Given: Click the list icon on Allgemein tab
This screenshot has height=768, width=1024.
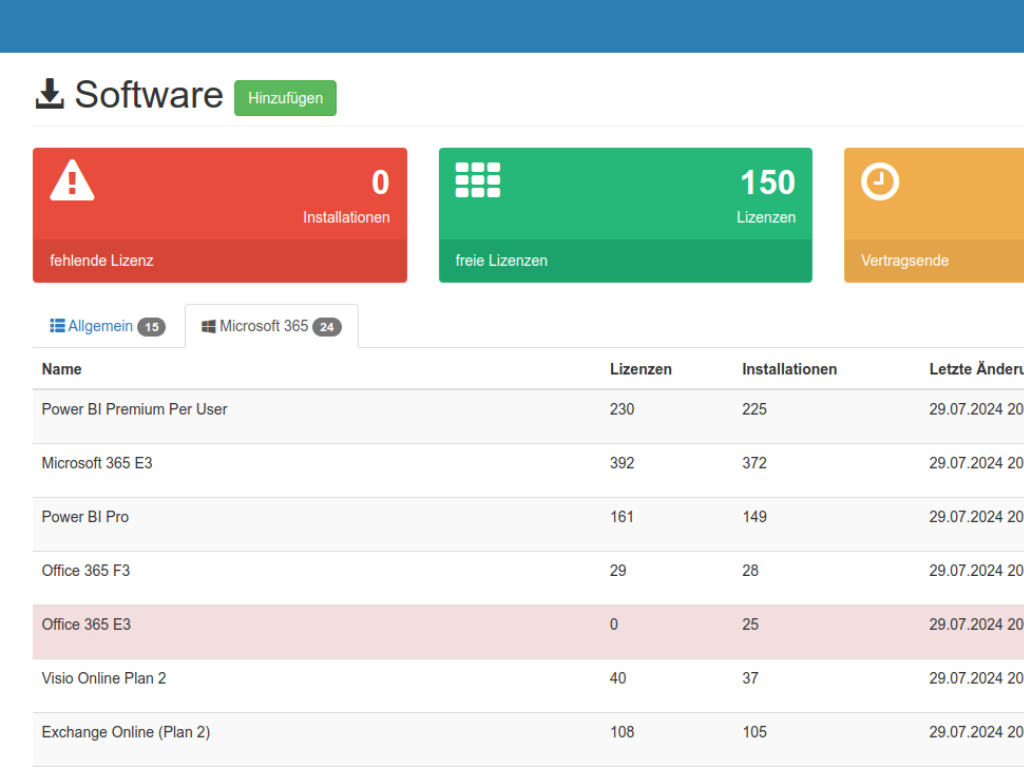Looking at the screenshot, I should (x=57, y=326).
